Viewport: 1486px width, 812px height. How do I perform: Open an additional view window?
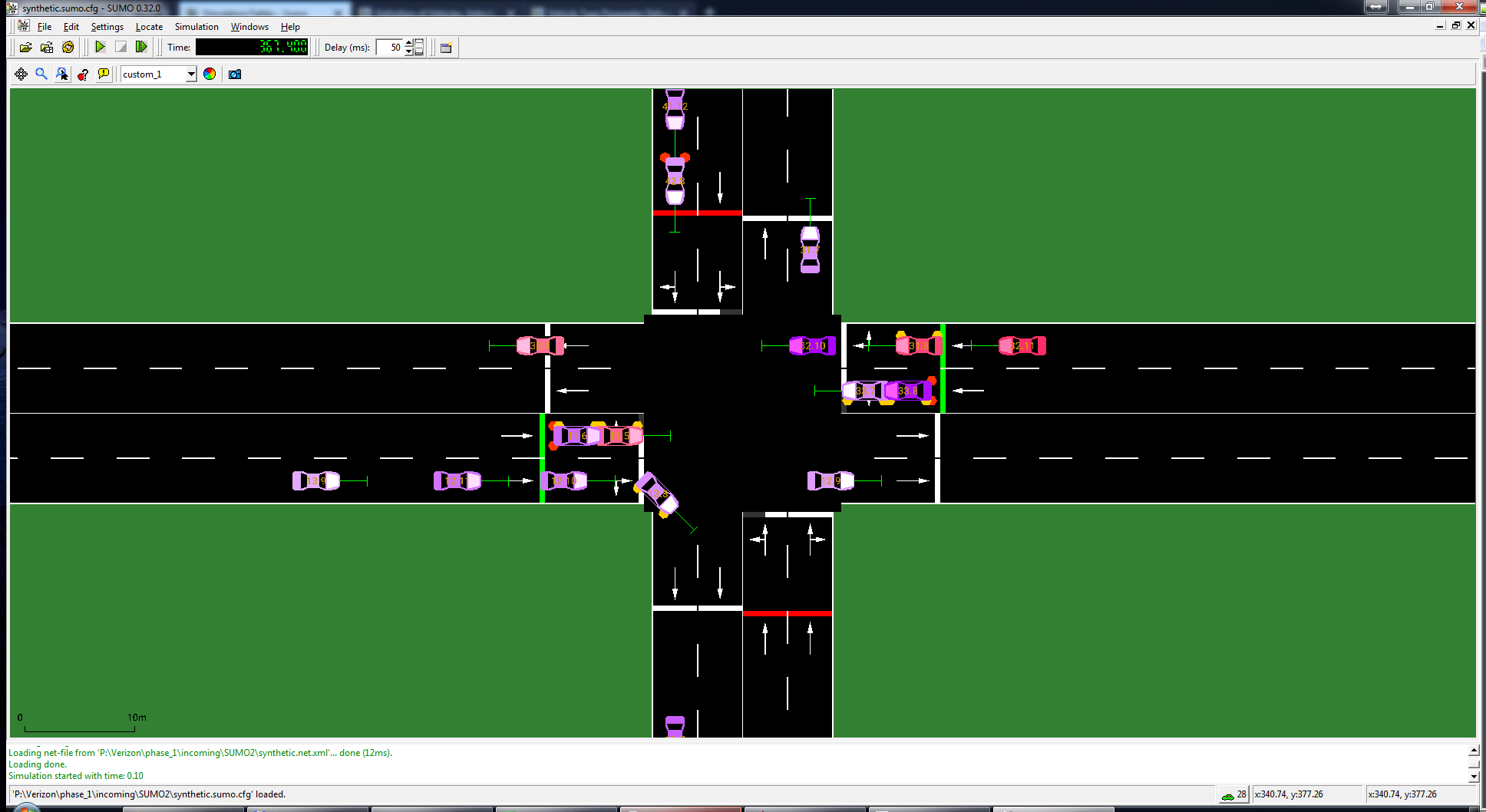(x=446, y=47)
